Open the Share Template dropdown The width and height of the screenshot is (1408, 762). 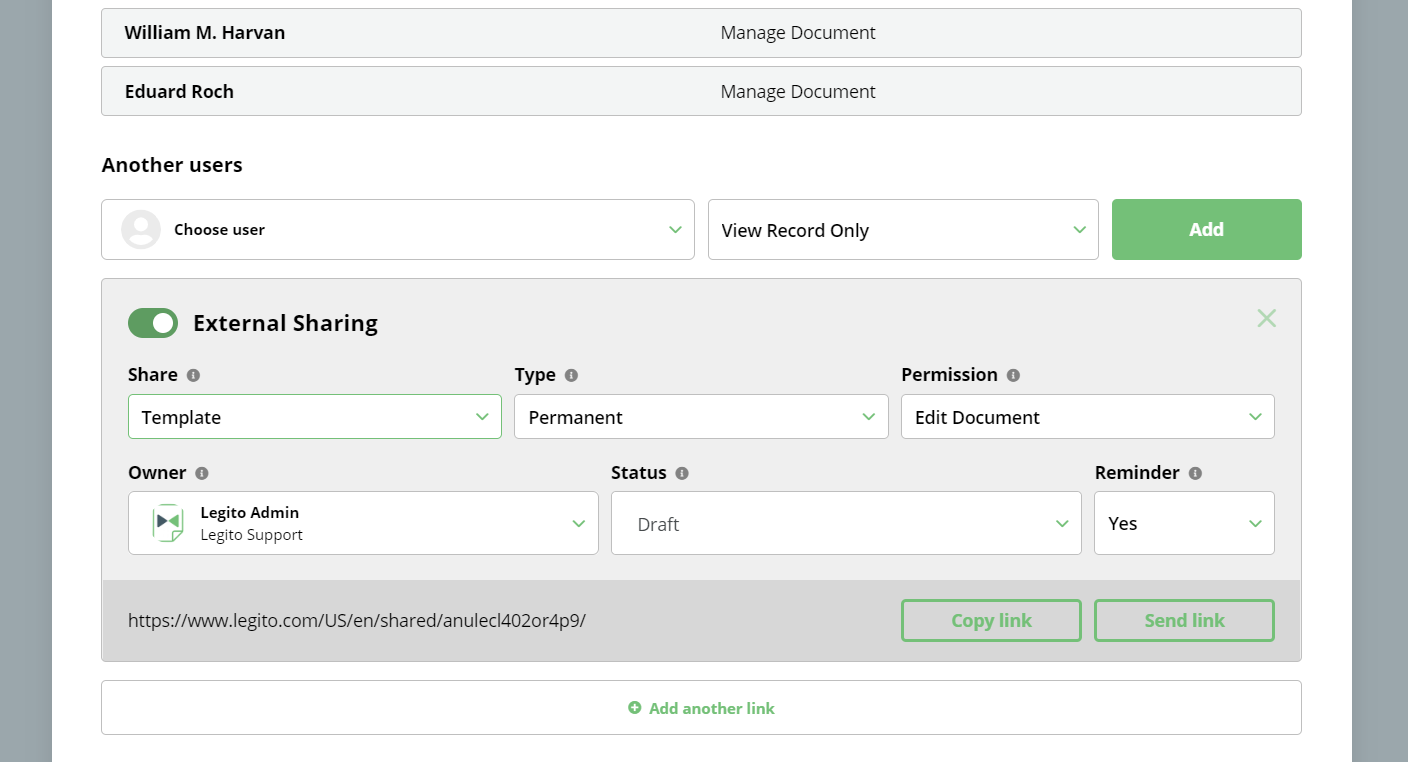pos(314,417)
